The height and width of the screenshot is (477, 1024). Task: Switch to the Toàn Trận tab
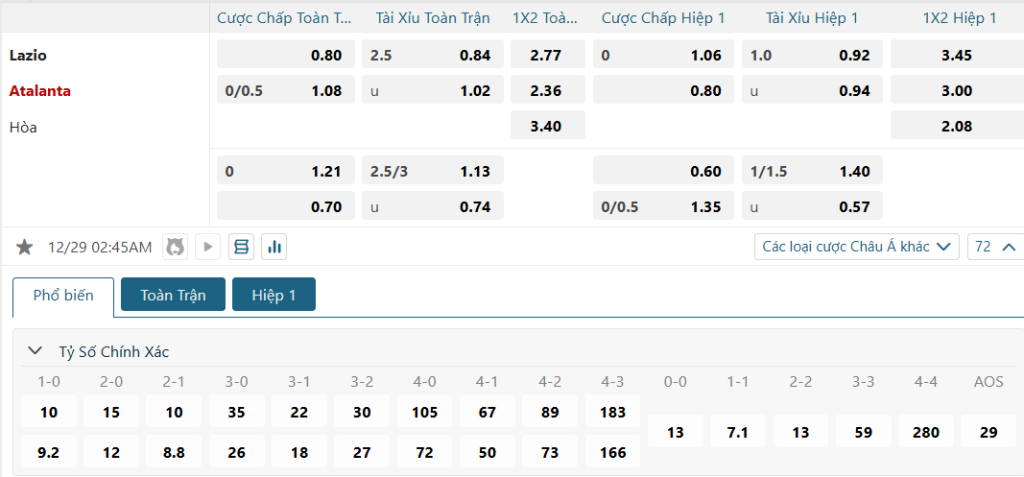(x=173, y=295)
